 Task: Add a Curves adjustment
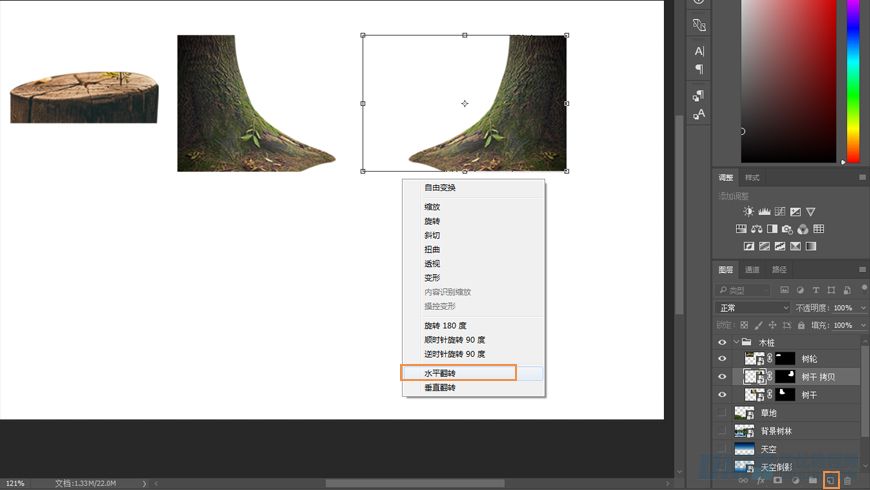(780, 211)
